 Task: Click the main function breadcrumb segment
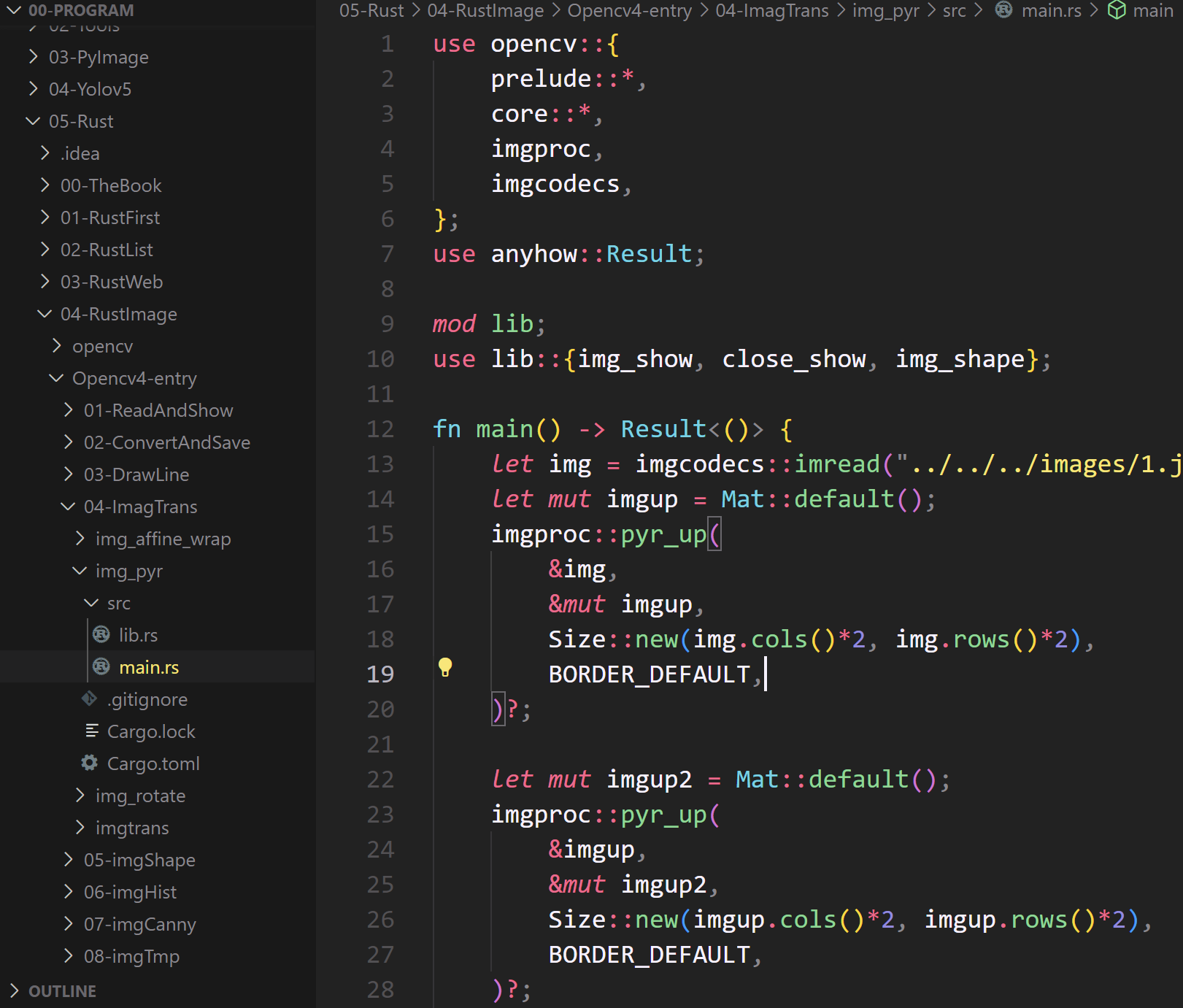point(1153,10)
